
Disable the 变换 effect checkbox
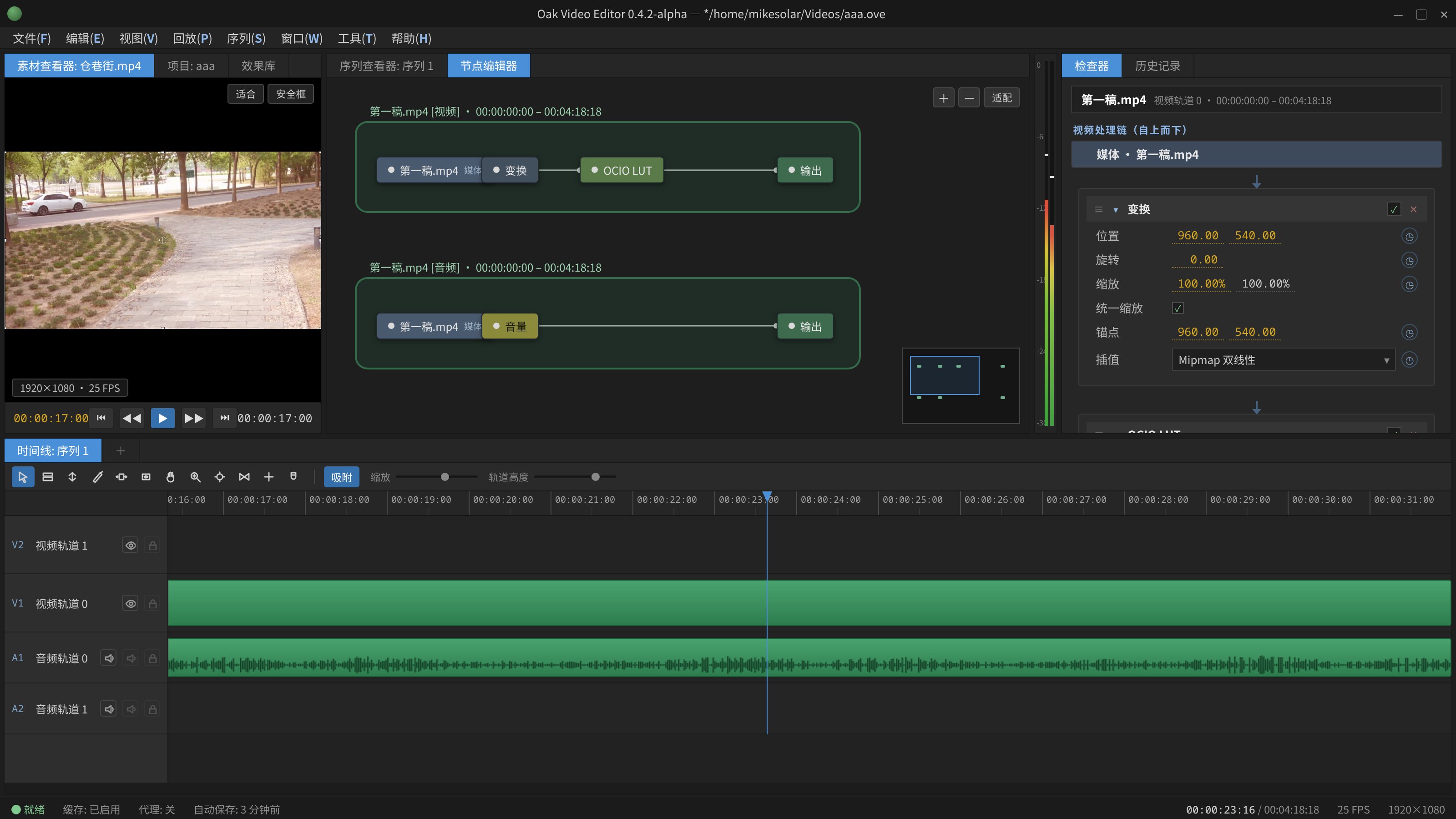coord(1394,209)
